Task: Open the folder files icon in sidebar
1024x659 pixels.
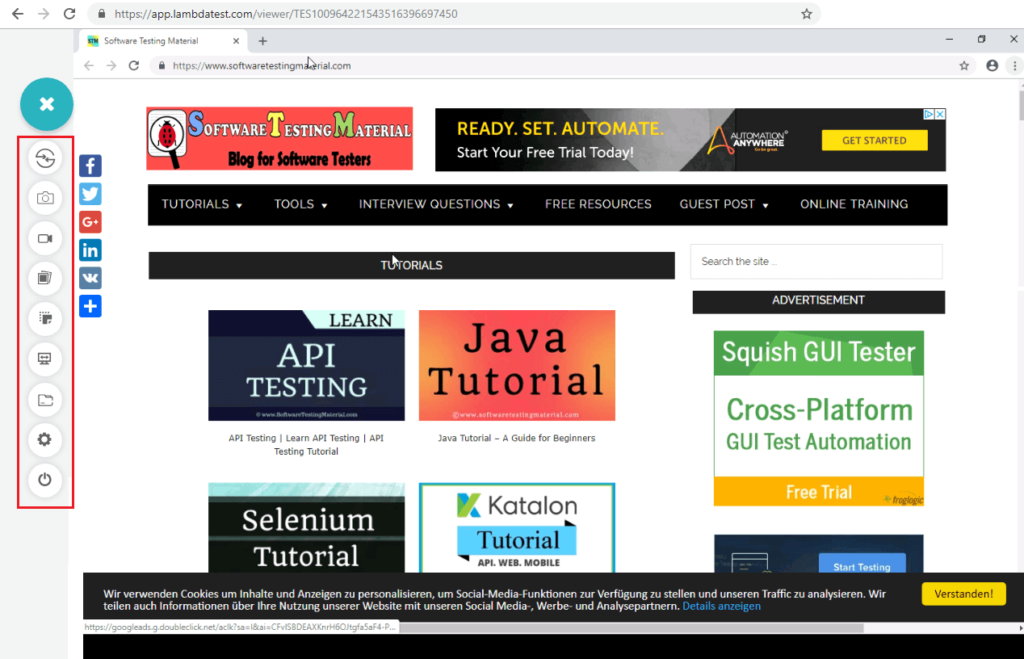Action: click(x=45, y=399)
